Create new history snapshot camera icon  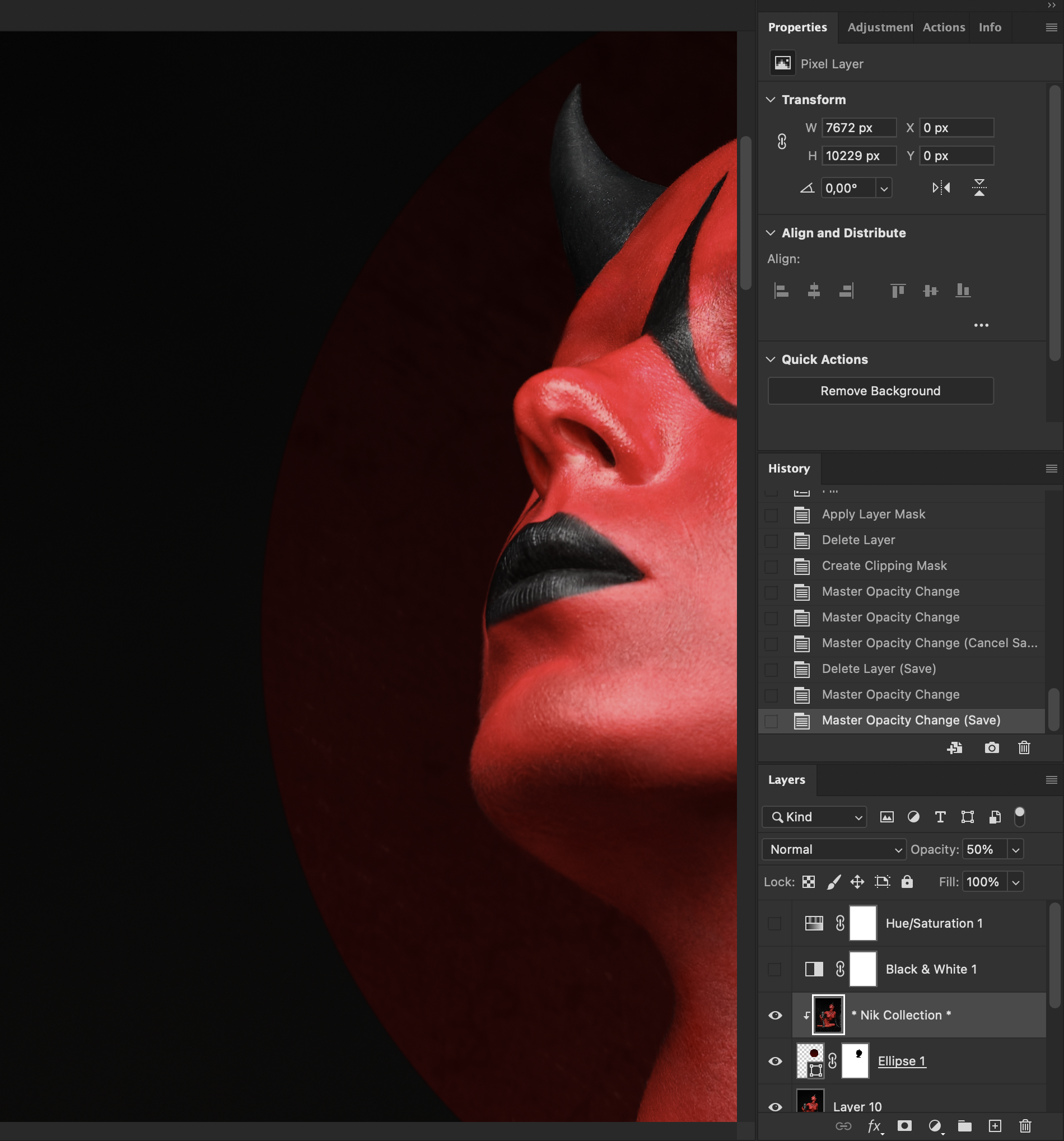click(992, 748)
